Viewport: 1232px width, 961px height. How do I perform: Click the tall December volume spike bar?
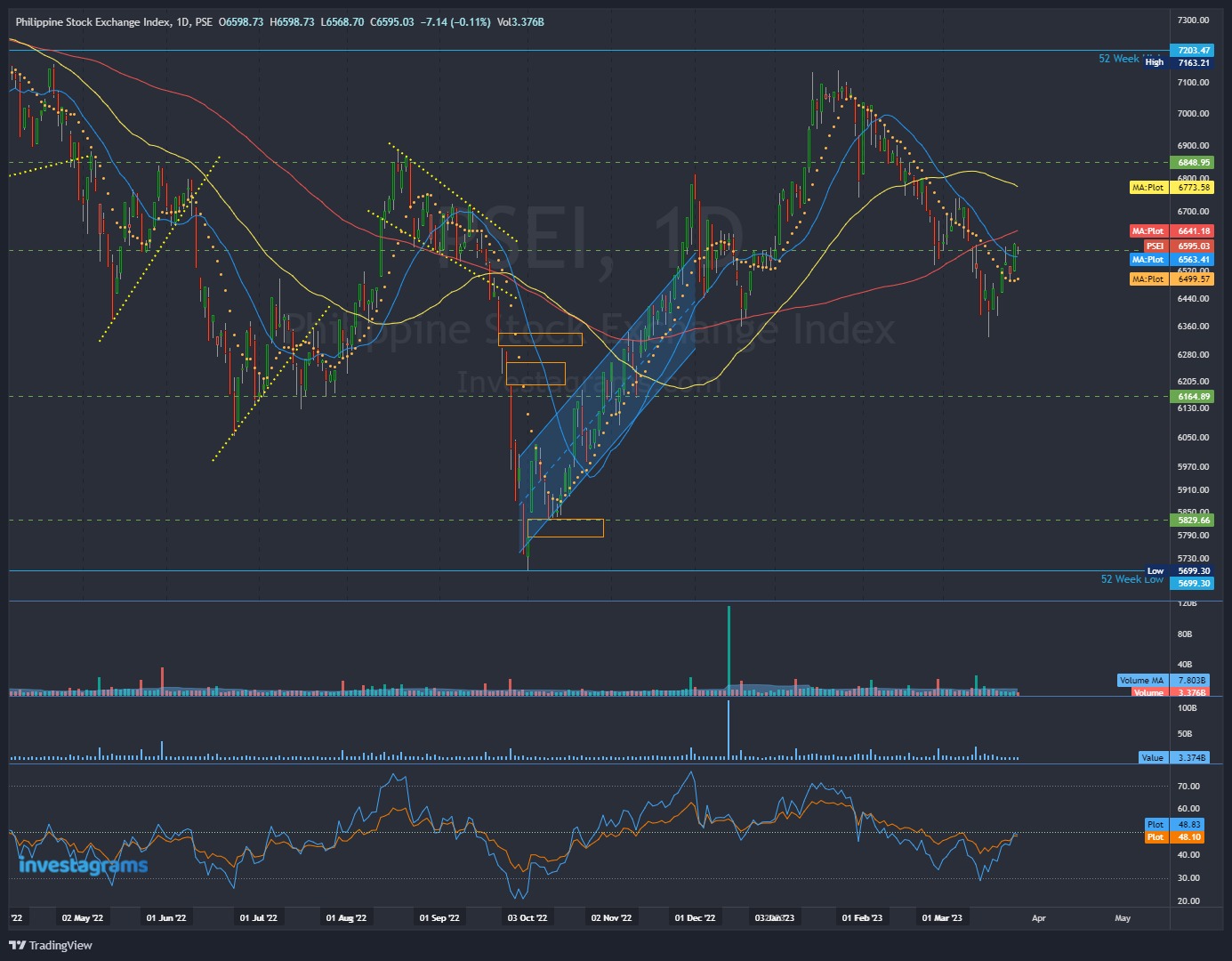pyautogui.click(x=729, y=650)
